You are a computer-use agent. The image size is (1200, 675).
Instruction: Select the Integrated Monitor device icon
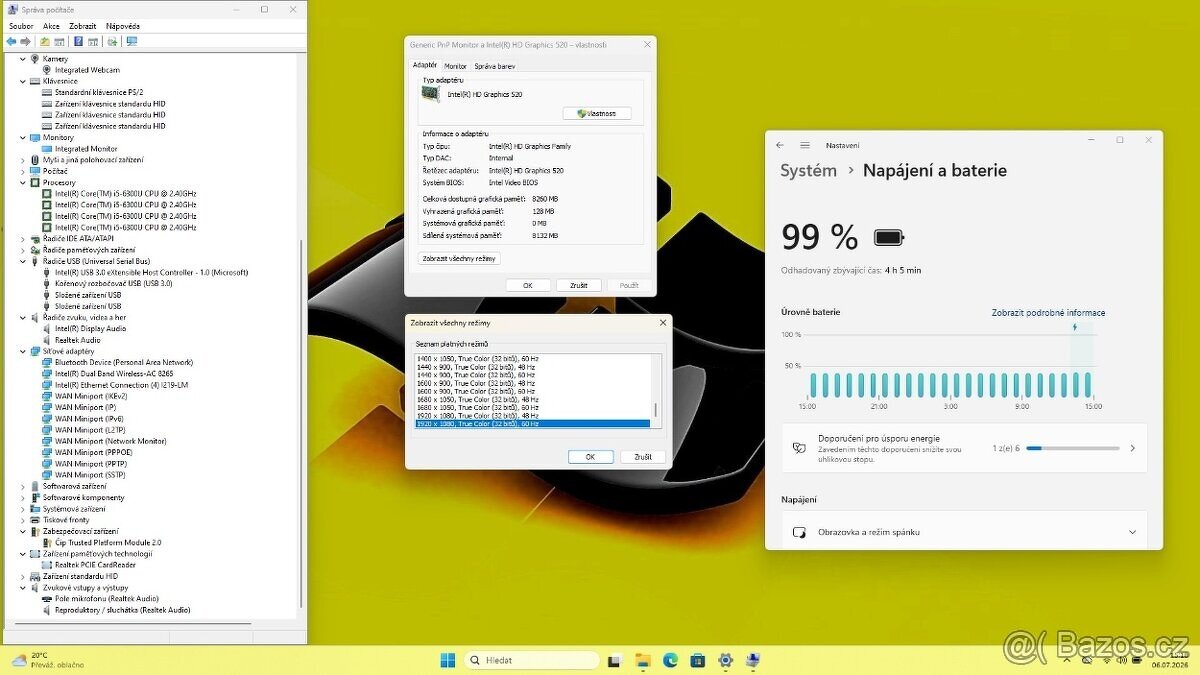tap(47, 149)
